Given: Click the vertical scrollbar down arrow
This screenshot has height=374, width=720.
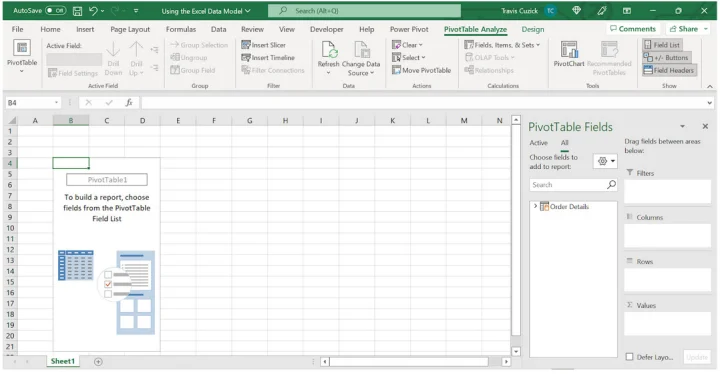Looking at the screenshot, I should [516, 351].
